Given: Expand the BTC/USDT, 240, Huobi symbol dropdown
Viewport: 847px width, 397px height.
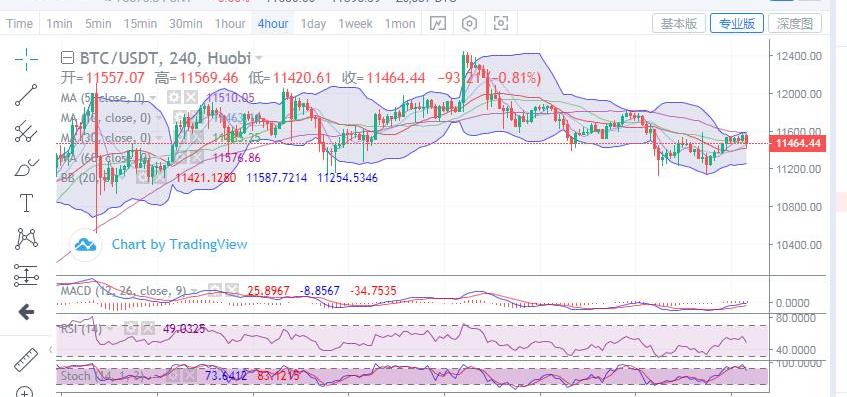Looking at the screenshot, I should (259, 58).
